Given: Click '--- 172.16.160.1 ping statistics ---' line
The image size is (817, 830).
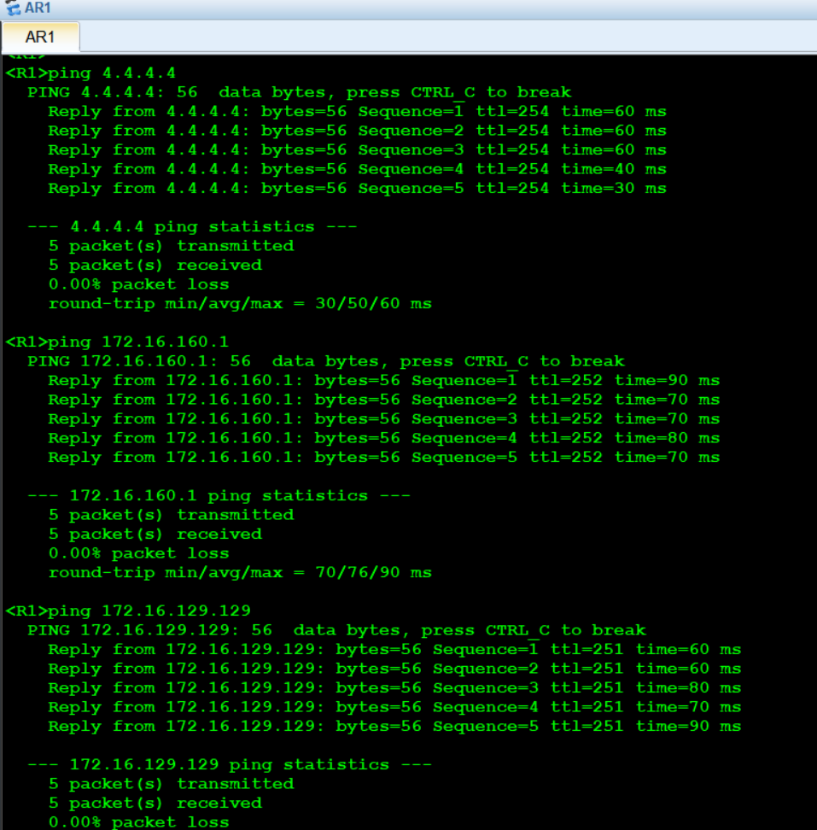Looking at the screenshot, I should (219, 495).
